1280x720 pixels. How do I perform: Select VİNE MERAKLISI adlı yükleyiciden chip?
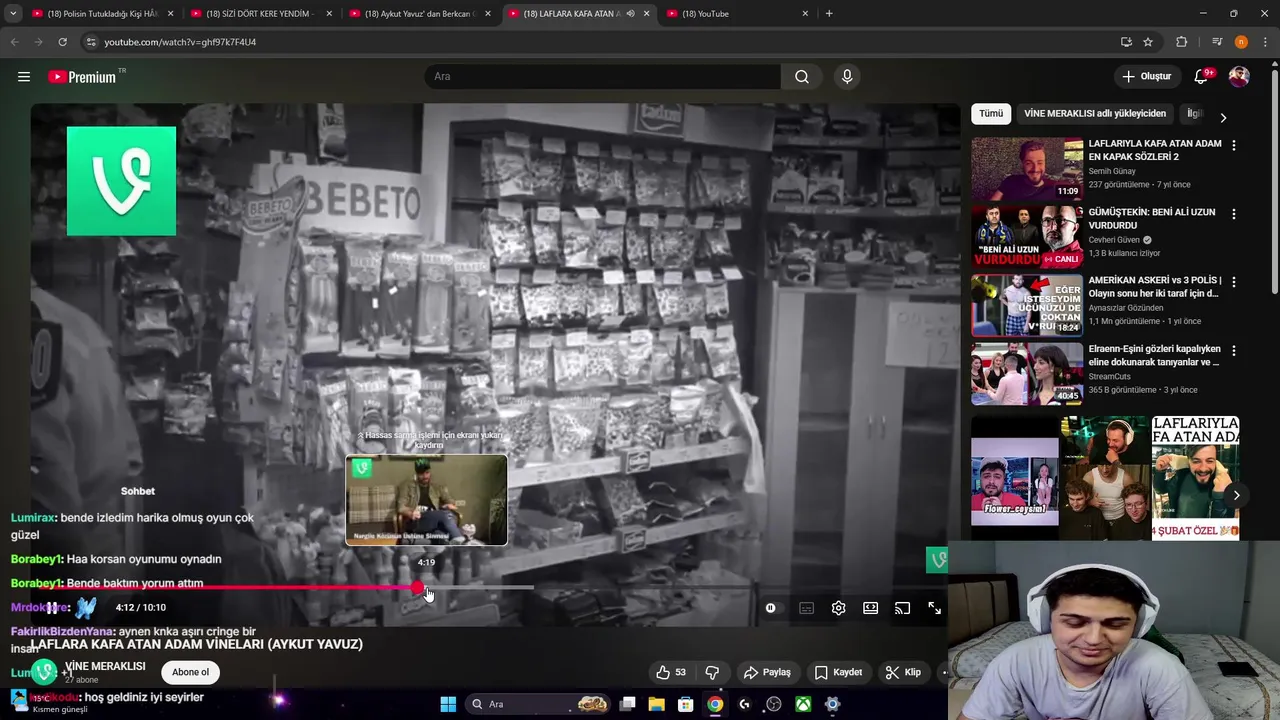pos(1095,114)
